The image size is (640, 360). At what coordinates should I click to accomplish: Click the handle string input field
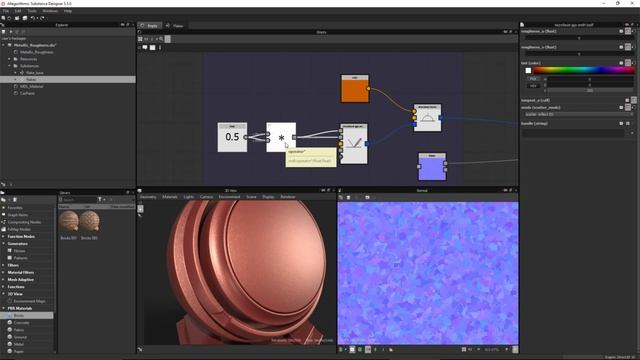[x=573, y=133]
